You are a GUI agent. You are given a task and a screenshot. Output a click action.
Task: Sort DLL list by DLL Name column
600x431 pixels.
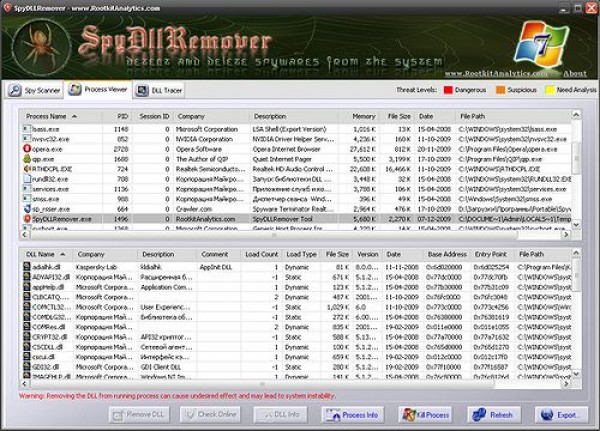click(46, 254)
